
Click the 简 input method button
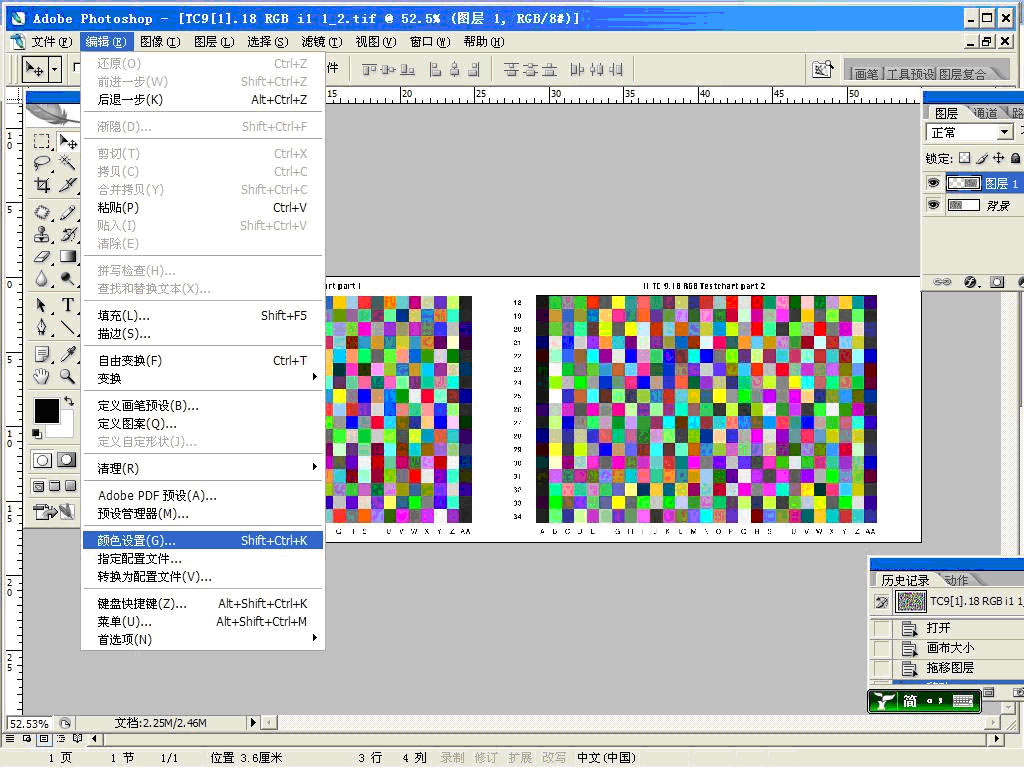point(910,701)
